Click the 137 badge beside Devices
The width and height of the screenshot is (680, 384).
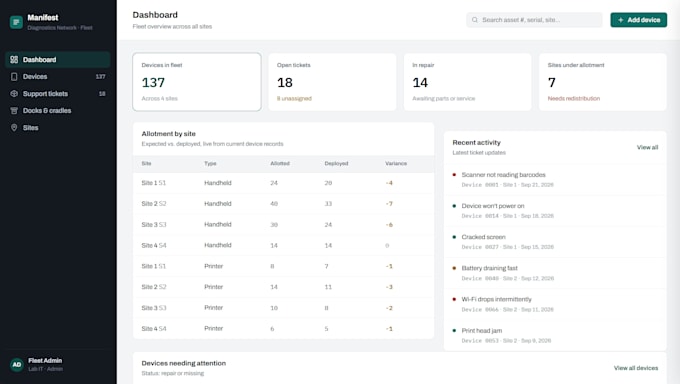(101, 77)
